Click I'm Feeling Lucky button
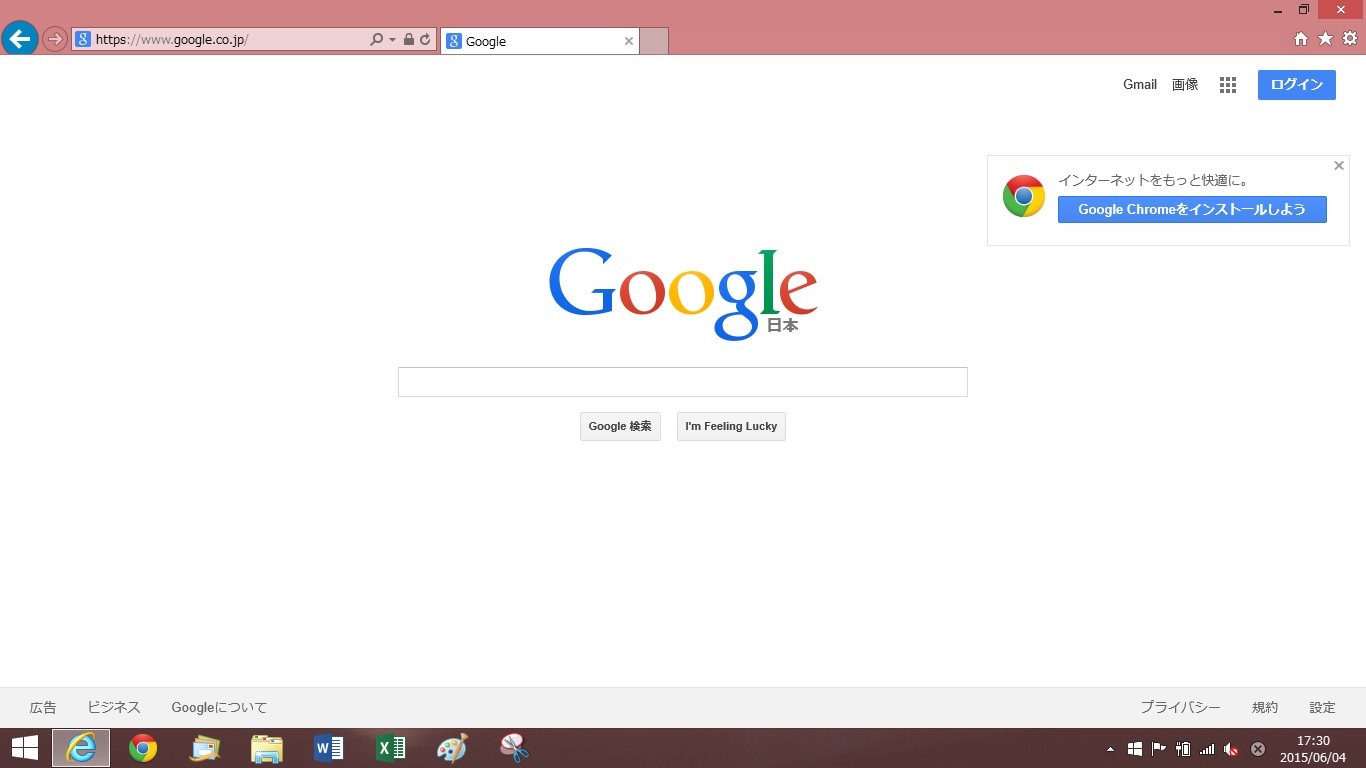The height and width of the screenshot is (768, 1366). [731, 426]
